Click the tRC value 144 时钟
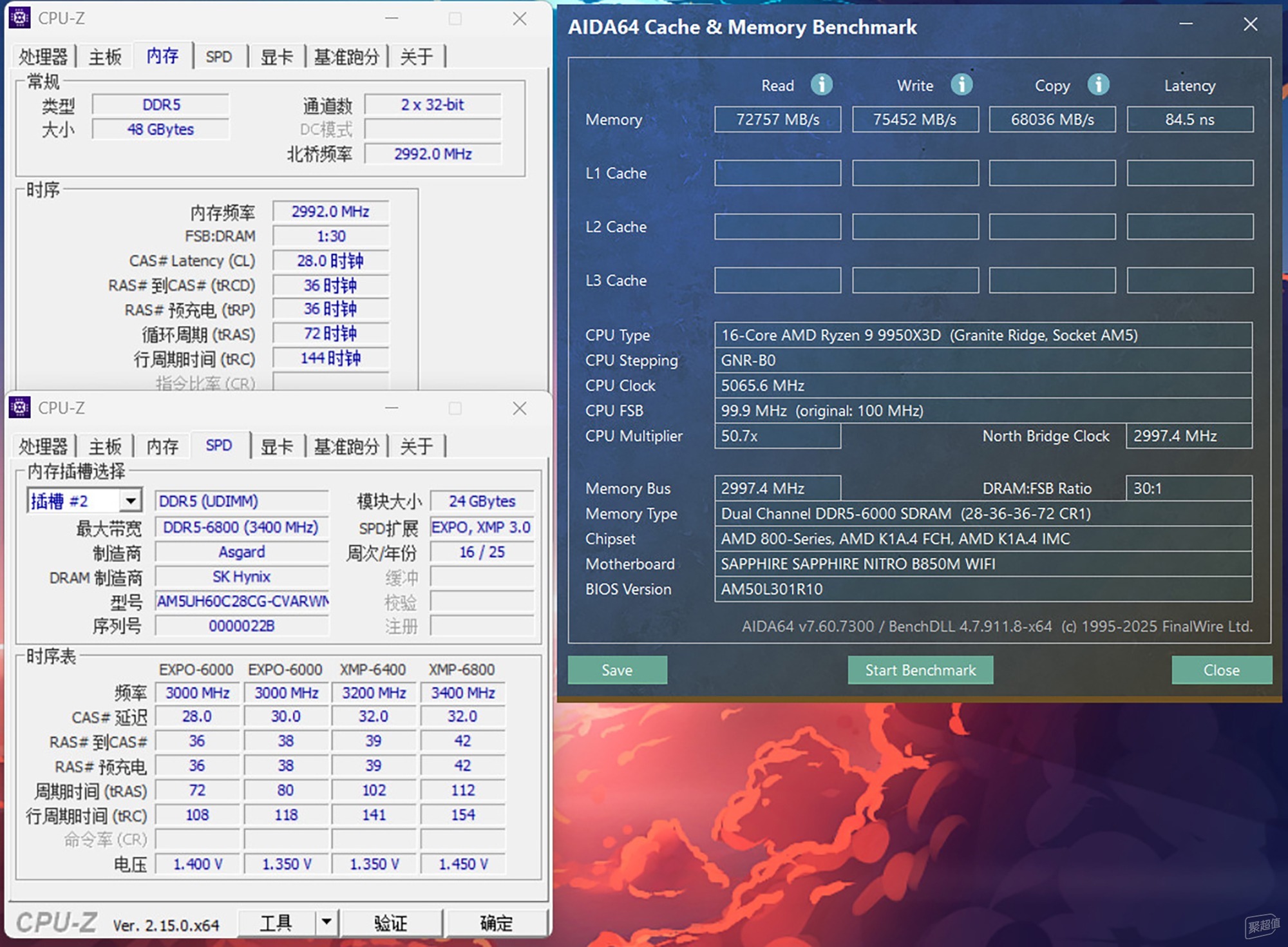The height and width of the screenshot is (947, 1288). 330,358
